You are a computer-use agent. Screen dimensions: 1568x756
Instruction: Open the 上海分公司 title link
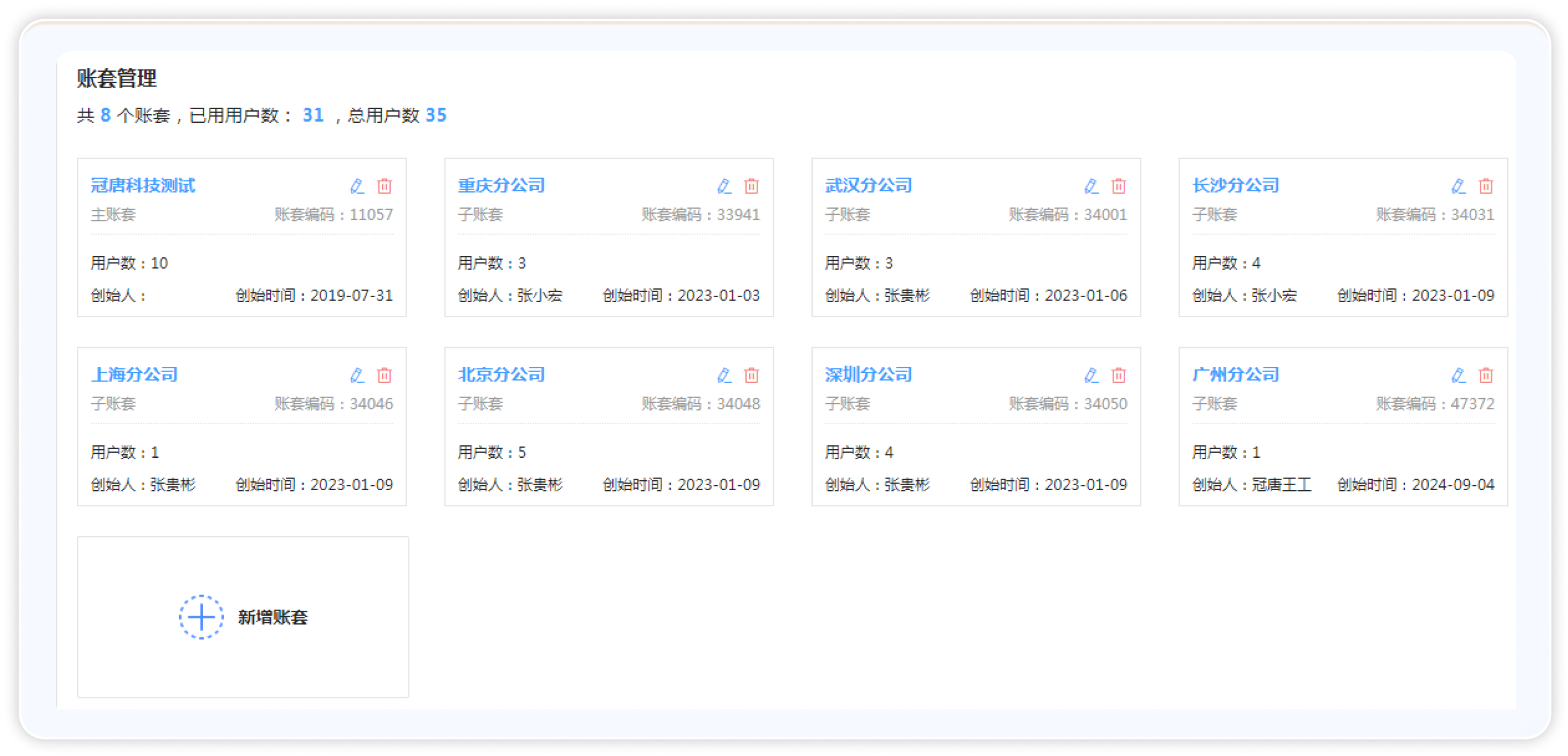pyautogui.click(x=134, y=374)
